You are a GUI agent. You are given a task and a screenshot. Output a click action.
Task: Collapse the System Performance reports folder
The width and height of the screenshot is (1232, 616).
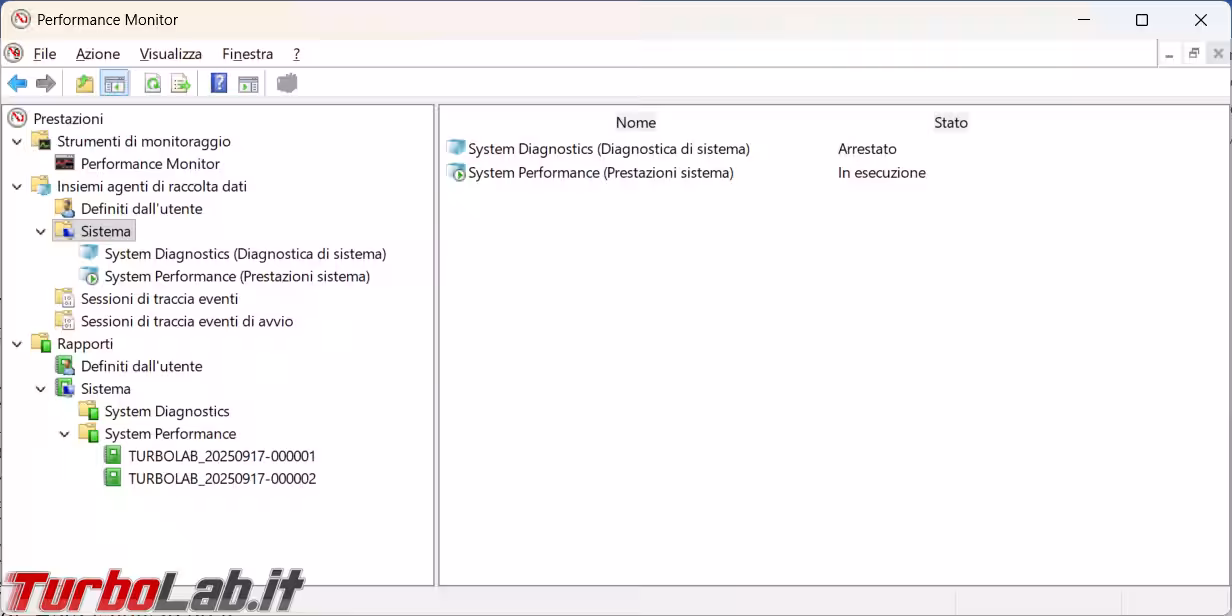(65, 434)
